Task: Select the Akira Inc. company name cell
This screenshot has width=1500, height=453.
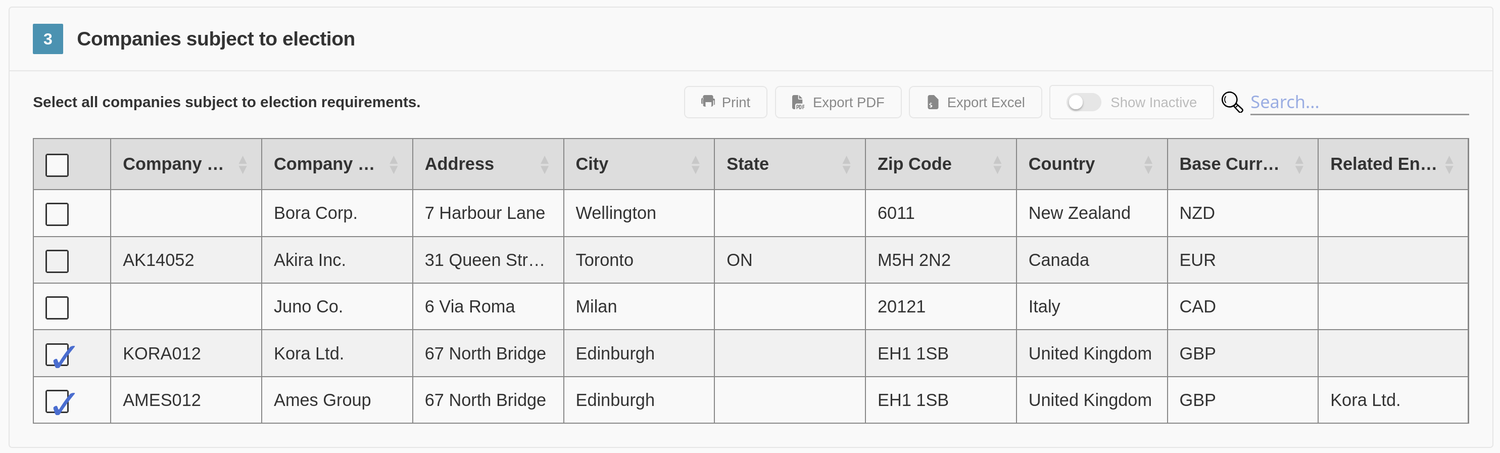Action: (x=337, y=260)
